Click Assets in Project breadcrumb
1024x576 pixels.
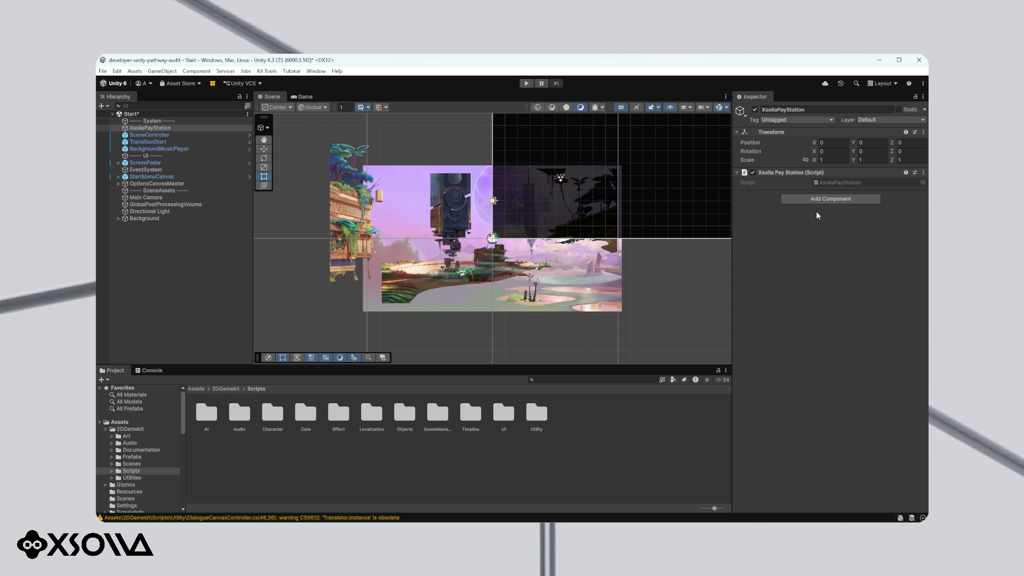click(196, 389)
